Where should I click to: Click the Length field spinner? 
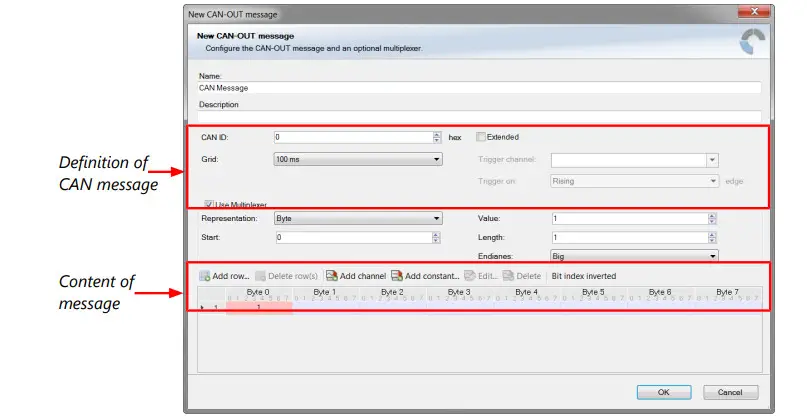pyautogui.click(x=712, y=237)
